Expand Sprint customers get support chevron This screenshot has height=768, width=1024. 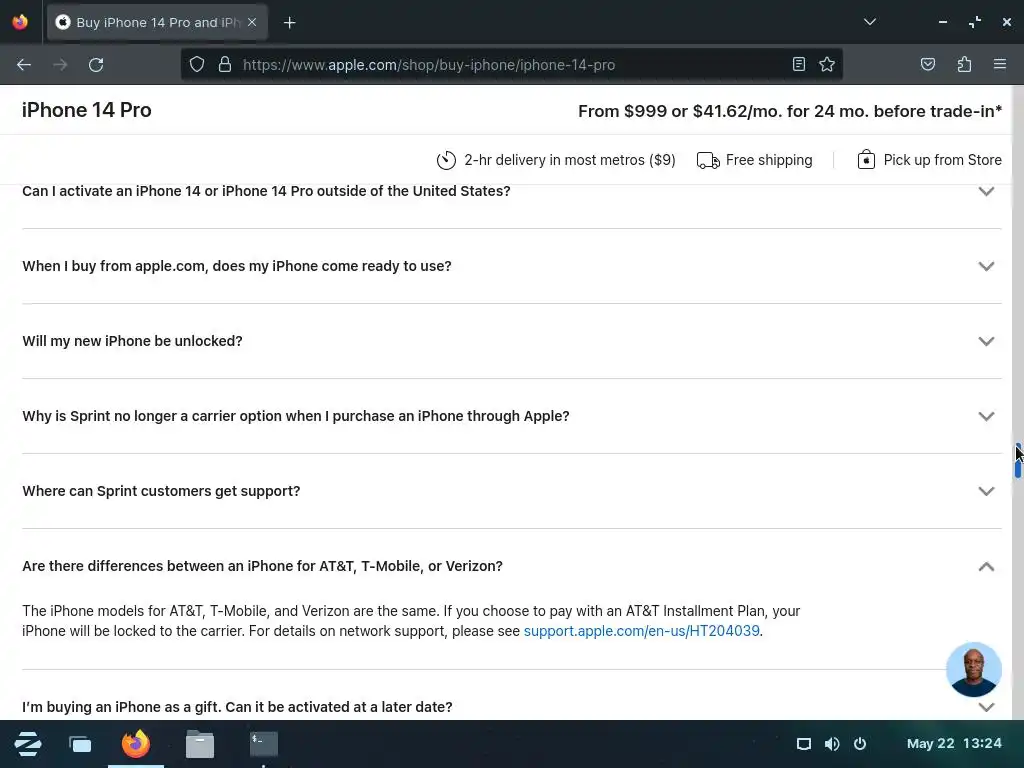click(x=986, y=491)
